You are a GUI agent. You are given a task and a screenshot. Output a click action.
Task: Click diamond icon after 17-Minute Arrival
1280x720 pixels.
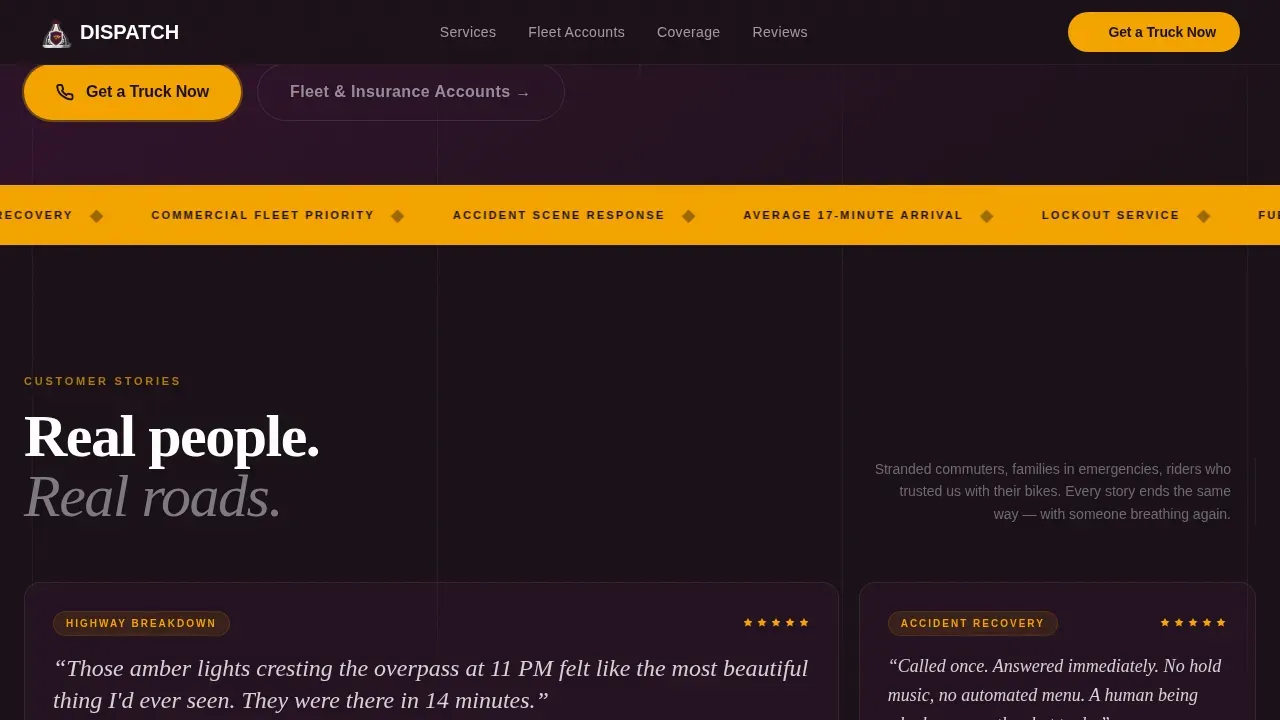coord(986,216)
